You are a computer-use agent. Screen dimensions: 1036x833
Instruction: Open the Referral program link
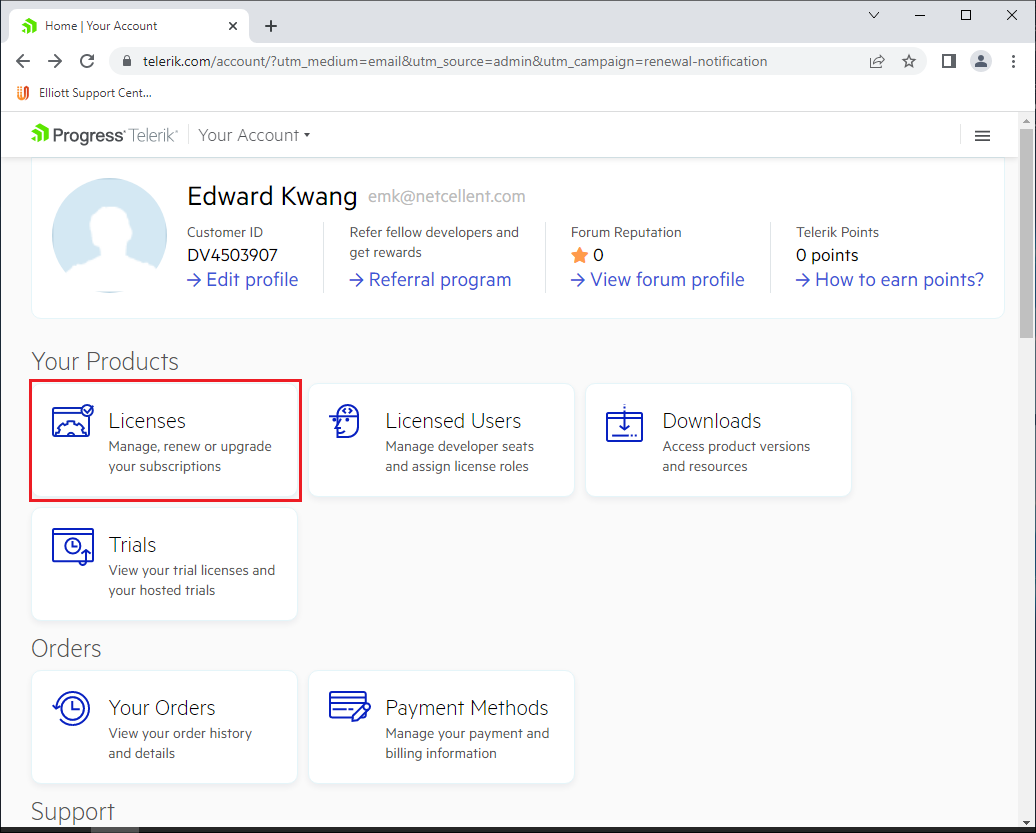click(430, 280)
